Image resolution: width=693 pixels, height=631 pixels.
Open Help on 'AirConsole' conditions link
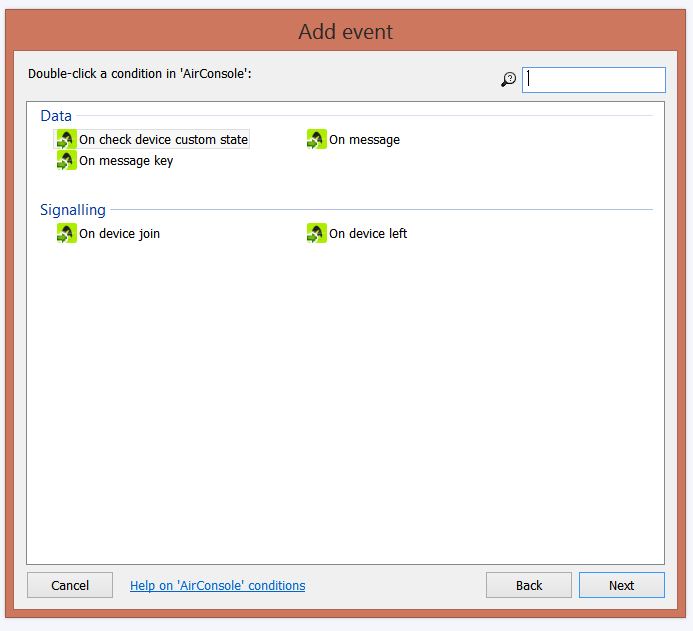click(217, 586)
